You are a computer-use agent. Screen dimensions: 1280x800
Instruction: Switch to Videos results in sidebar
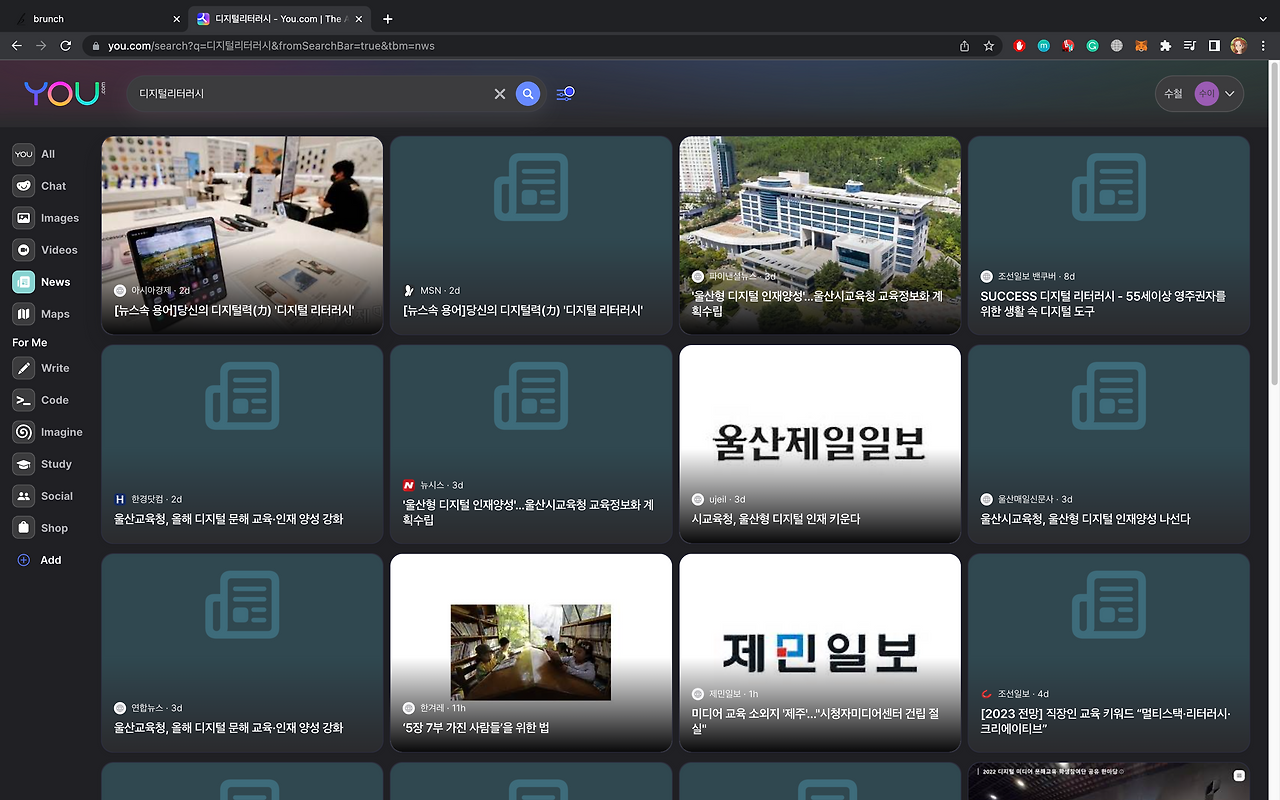pyautogui.click(x=45, y=250)
